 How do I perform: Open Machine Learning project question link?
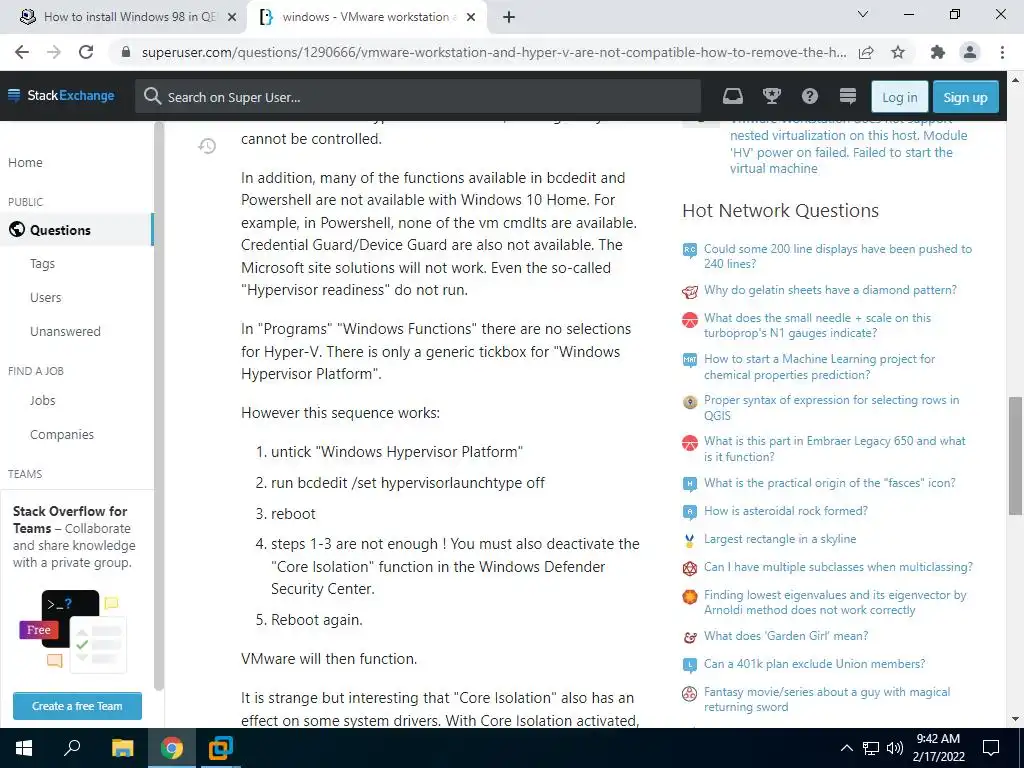[x=820, y=366]
